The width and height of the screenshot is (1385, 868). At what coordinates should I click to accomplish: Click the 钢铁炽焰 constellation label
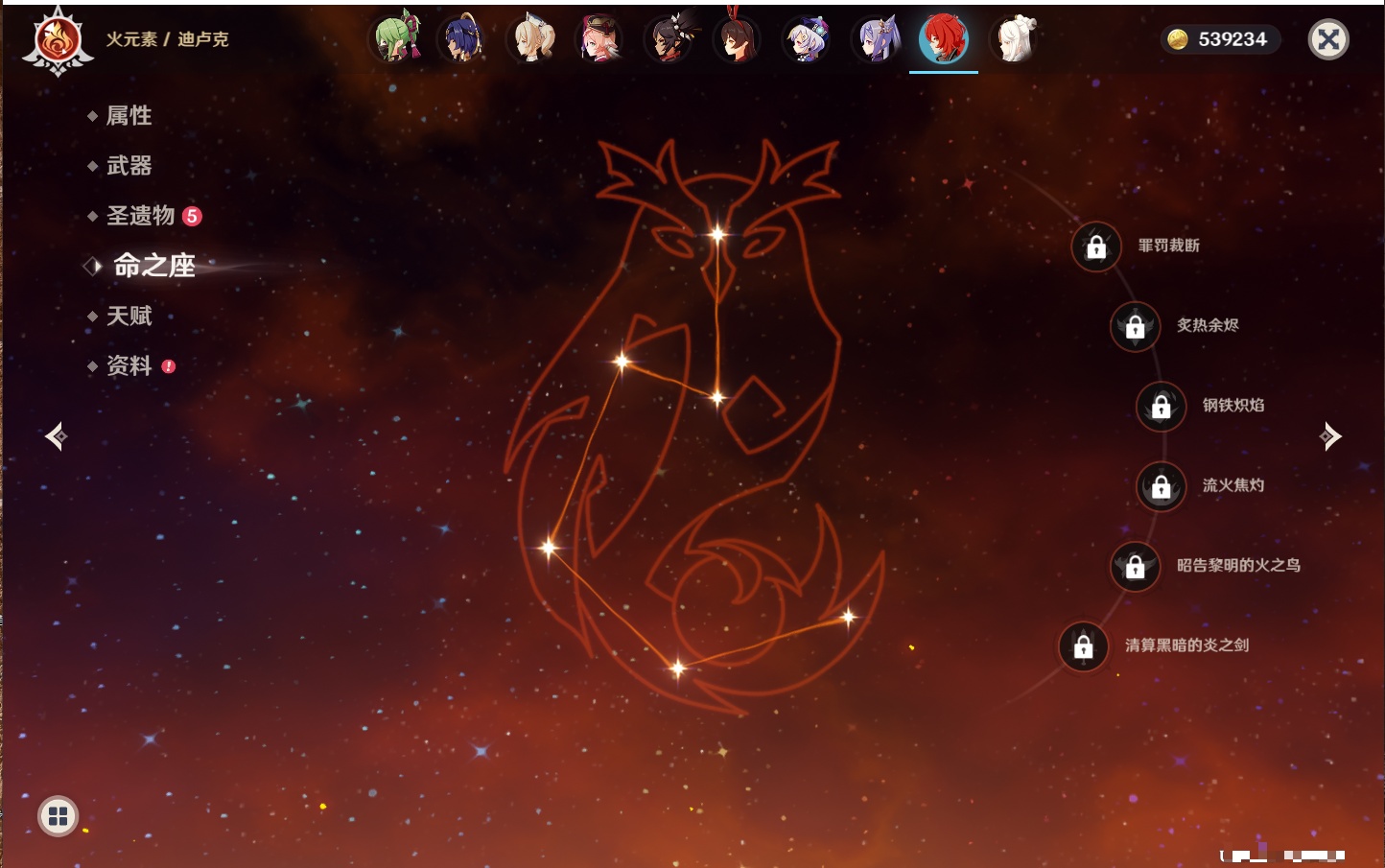coord(1233,405)
